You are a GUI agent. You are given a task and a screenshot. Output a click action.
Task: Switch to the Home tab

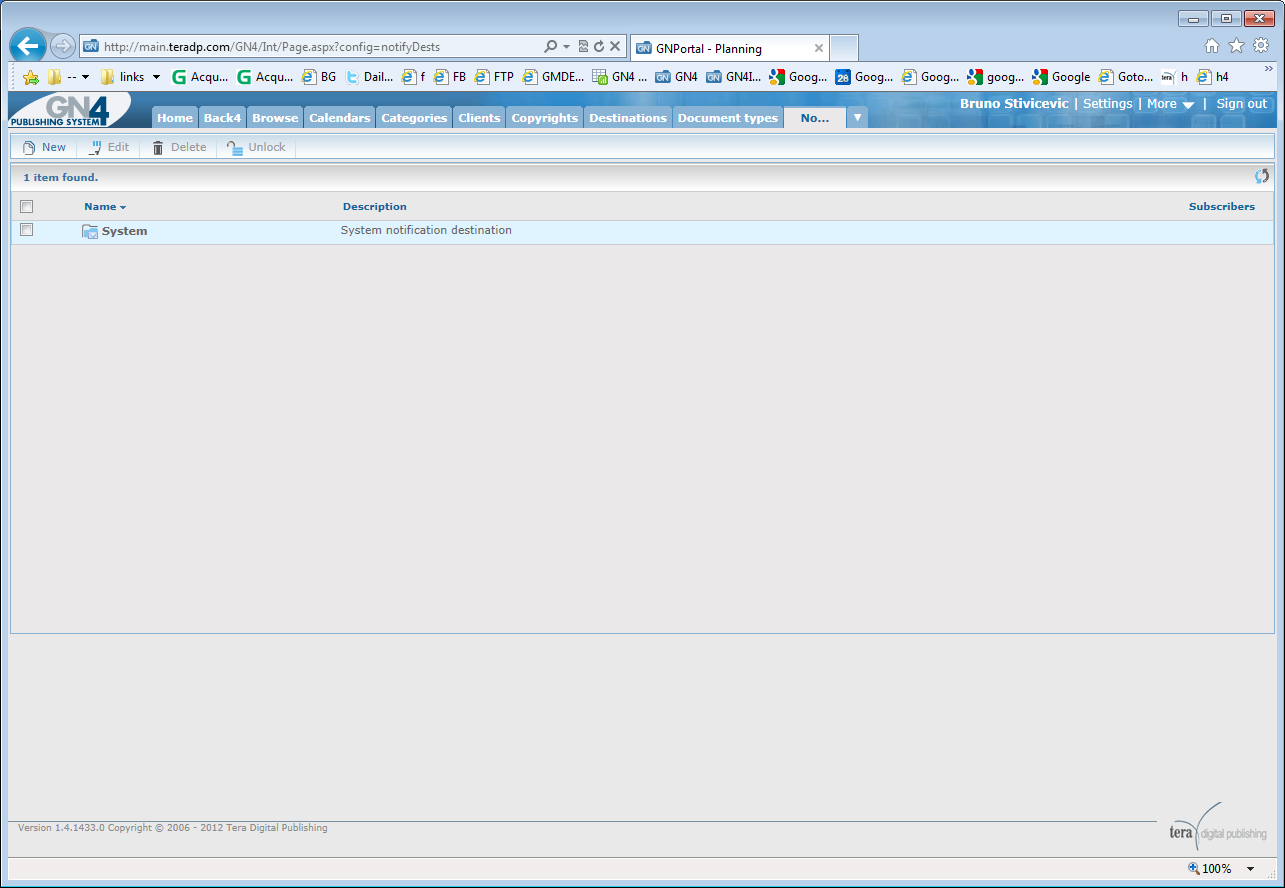(x=175, y=117)
